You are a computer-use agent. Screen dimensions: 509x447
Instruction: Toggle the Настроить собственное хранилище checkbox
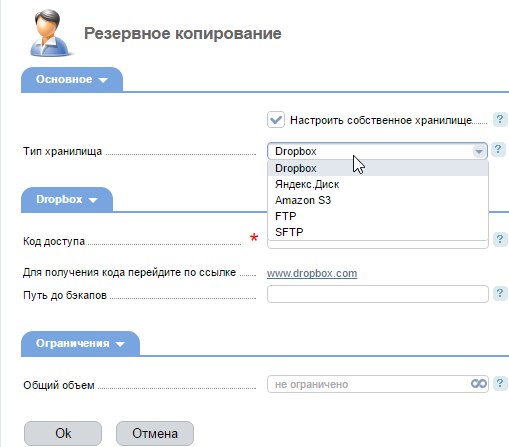coord(276,120)
